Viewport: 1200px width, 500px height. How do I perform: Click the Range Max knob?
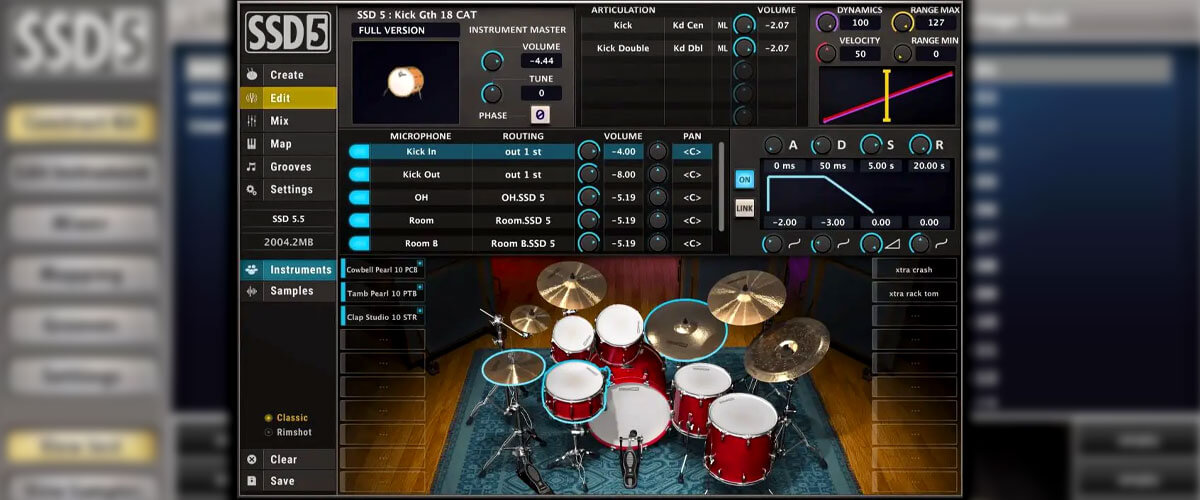point(902,22)
